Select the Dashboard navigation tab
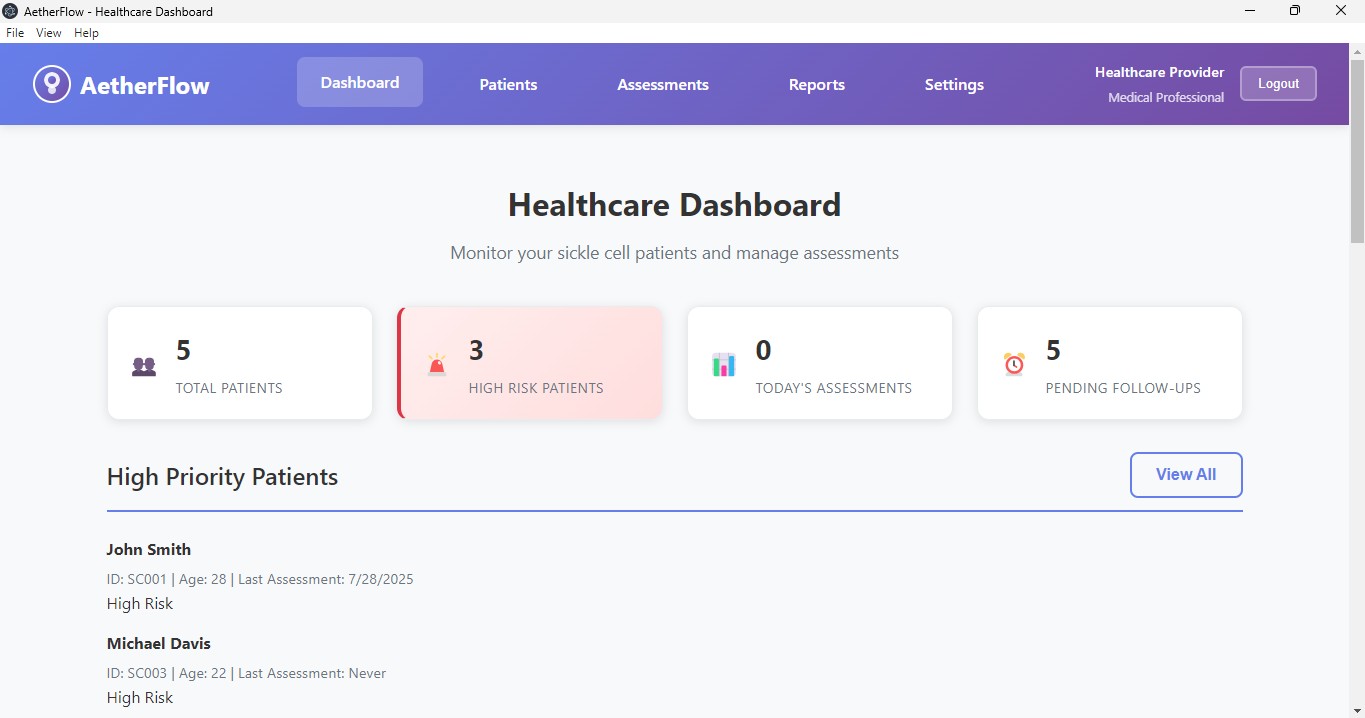 pyautogui.click(x=359, y=84)
